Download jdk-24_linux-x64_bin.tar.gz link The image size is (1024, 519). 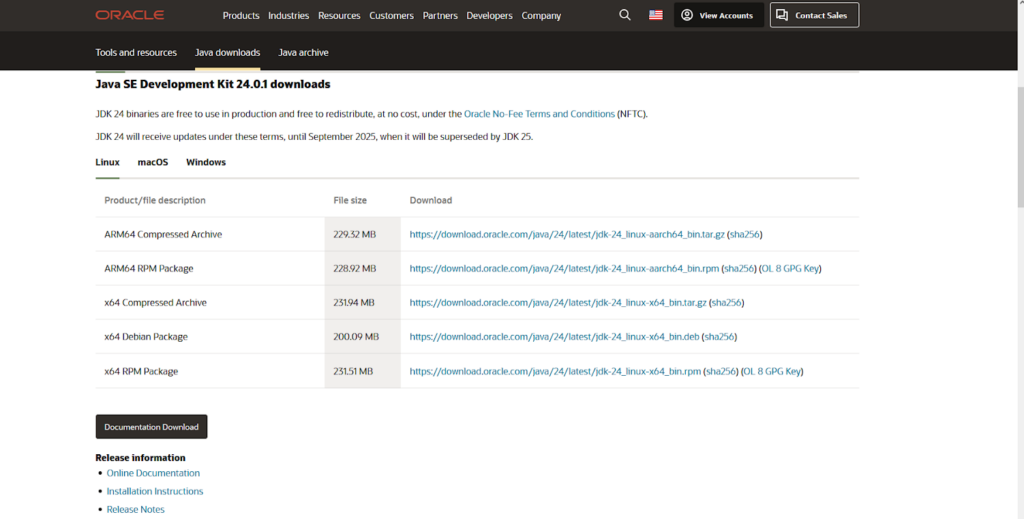point(558,303)
